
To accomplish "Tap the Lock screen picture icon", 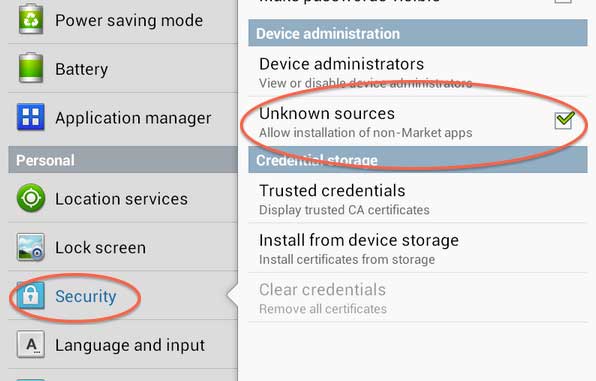I will point(31,247).
